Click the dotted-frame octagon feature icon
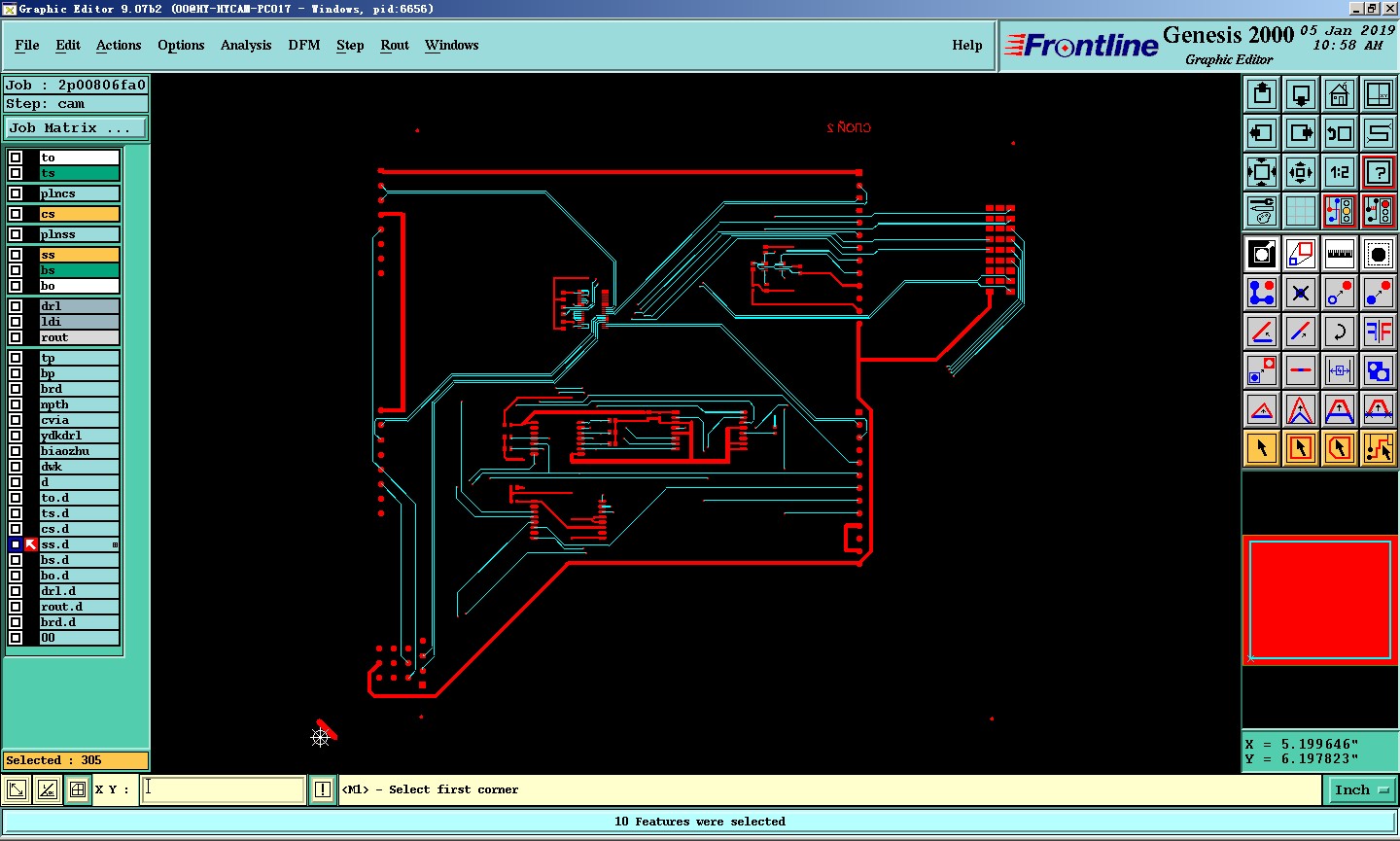Screen dimensions: 1400x841 click(x=1379, y=254)
